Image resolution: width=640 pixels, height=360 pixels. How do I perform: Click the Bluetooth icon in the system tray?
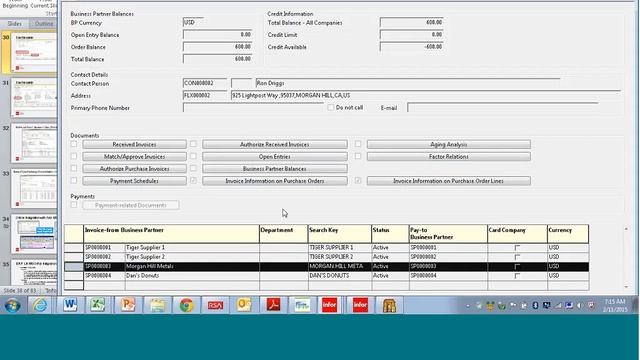click(x=535, y=306)
